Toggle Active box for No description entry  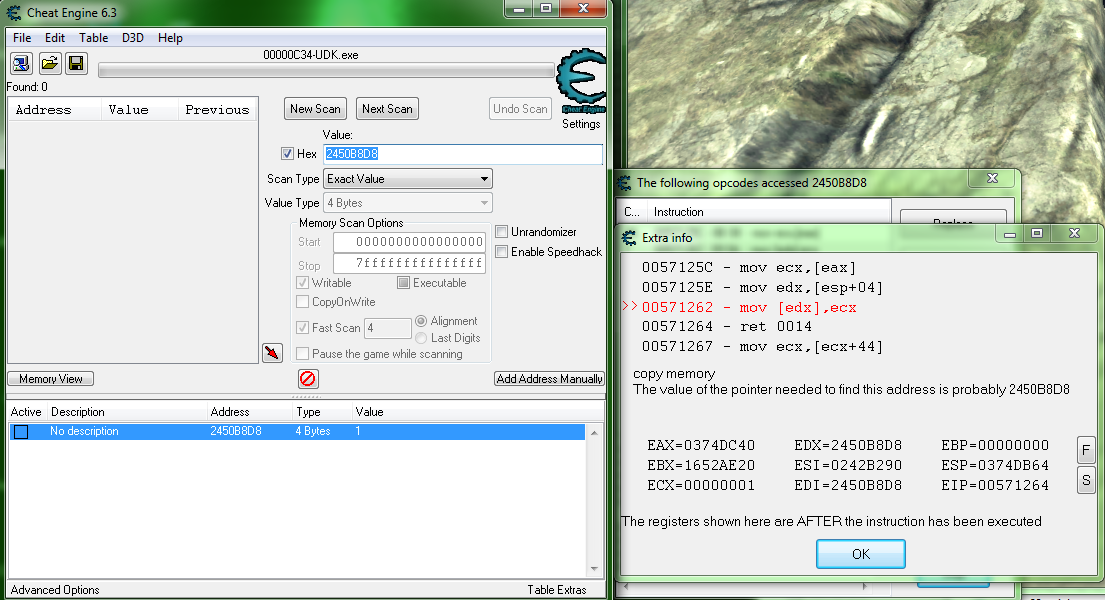(x=21, y=432)
